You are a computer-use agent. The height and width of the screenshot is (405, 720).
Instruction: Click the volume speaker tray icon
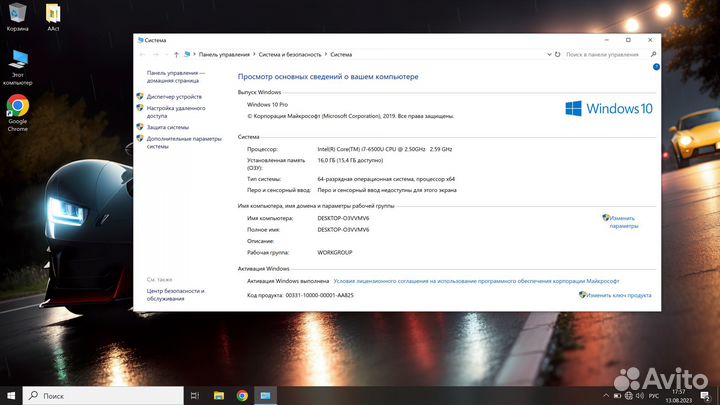640,395
